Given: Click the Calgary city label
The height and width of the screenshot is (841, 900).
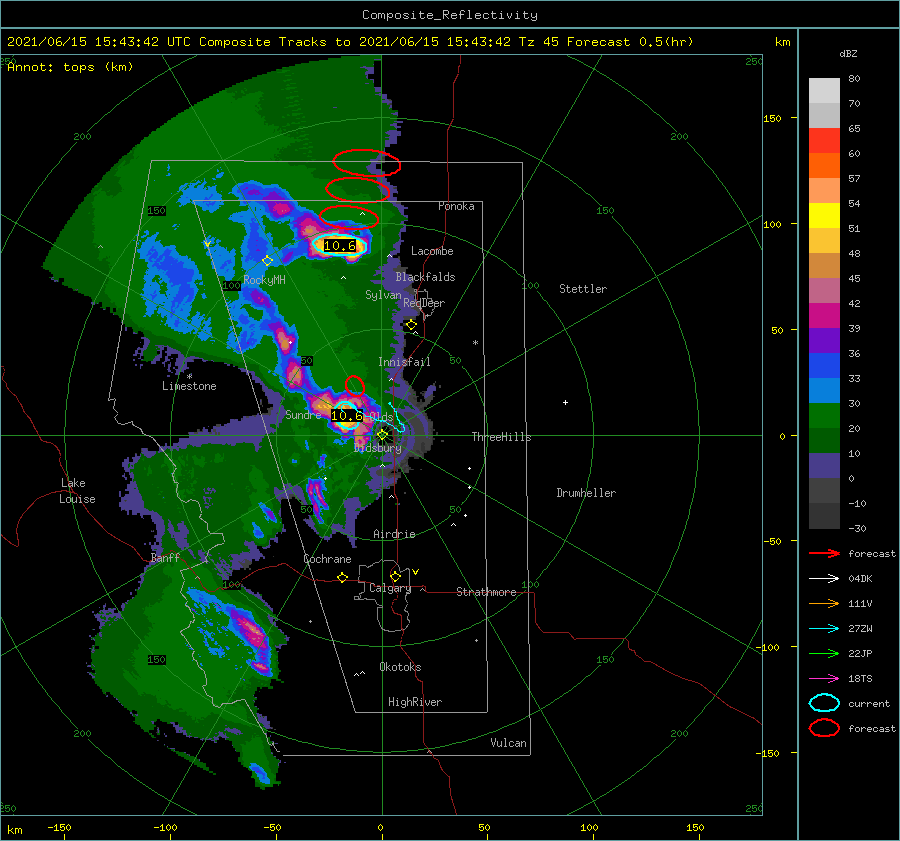Looking at the screenshot, I should [390, 588].
